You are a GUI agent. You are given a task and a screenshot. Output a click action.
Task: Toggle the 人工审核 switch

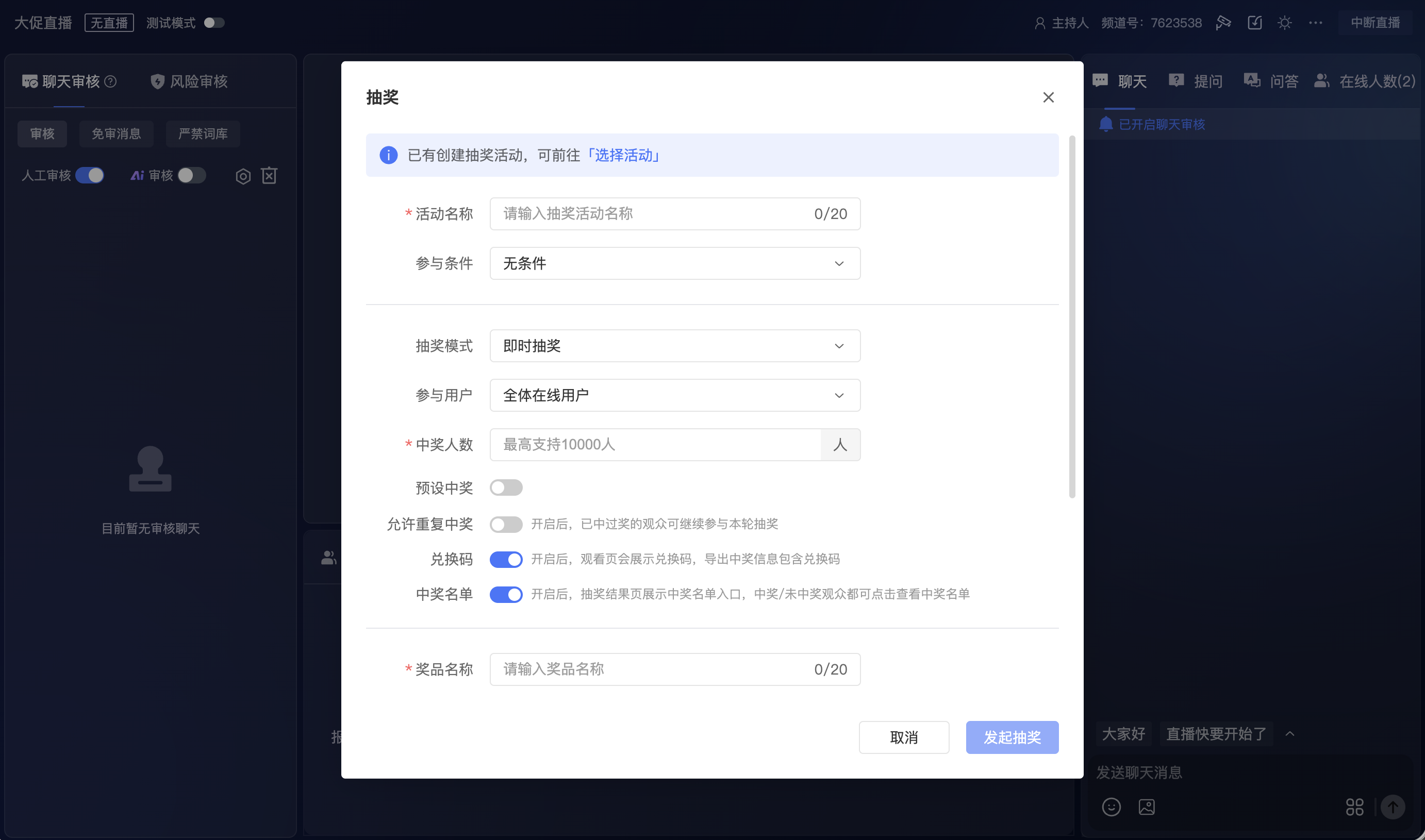pos(90,175)
